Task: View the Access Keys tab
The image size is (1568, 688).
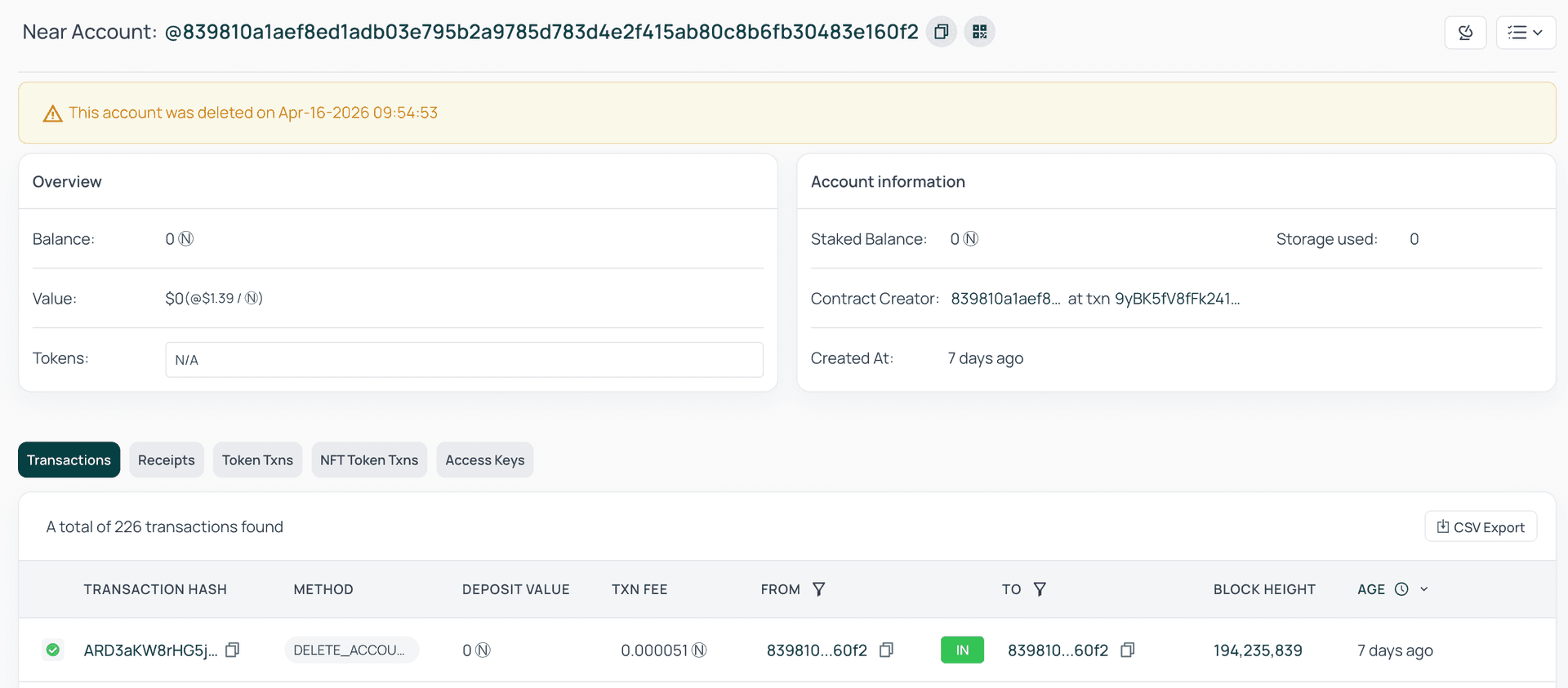Action: pos(485,460)
